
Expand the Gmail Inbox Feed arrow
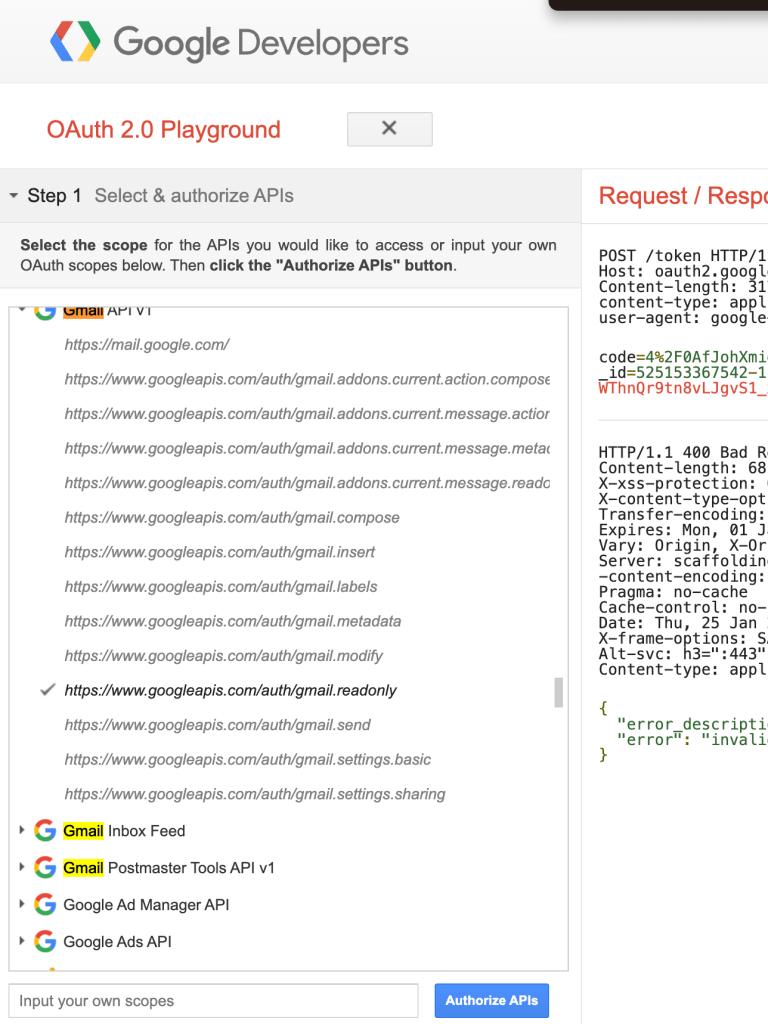pyautogui.click(x=22, y=830)
